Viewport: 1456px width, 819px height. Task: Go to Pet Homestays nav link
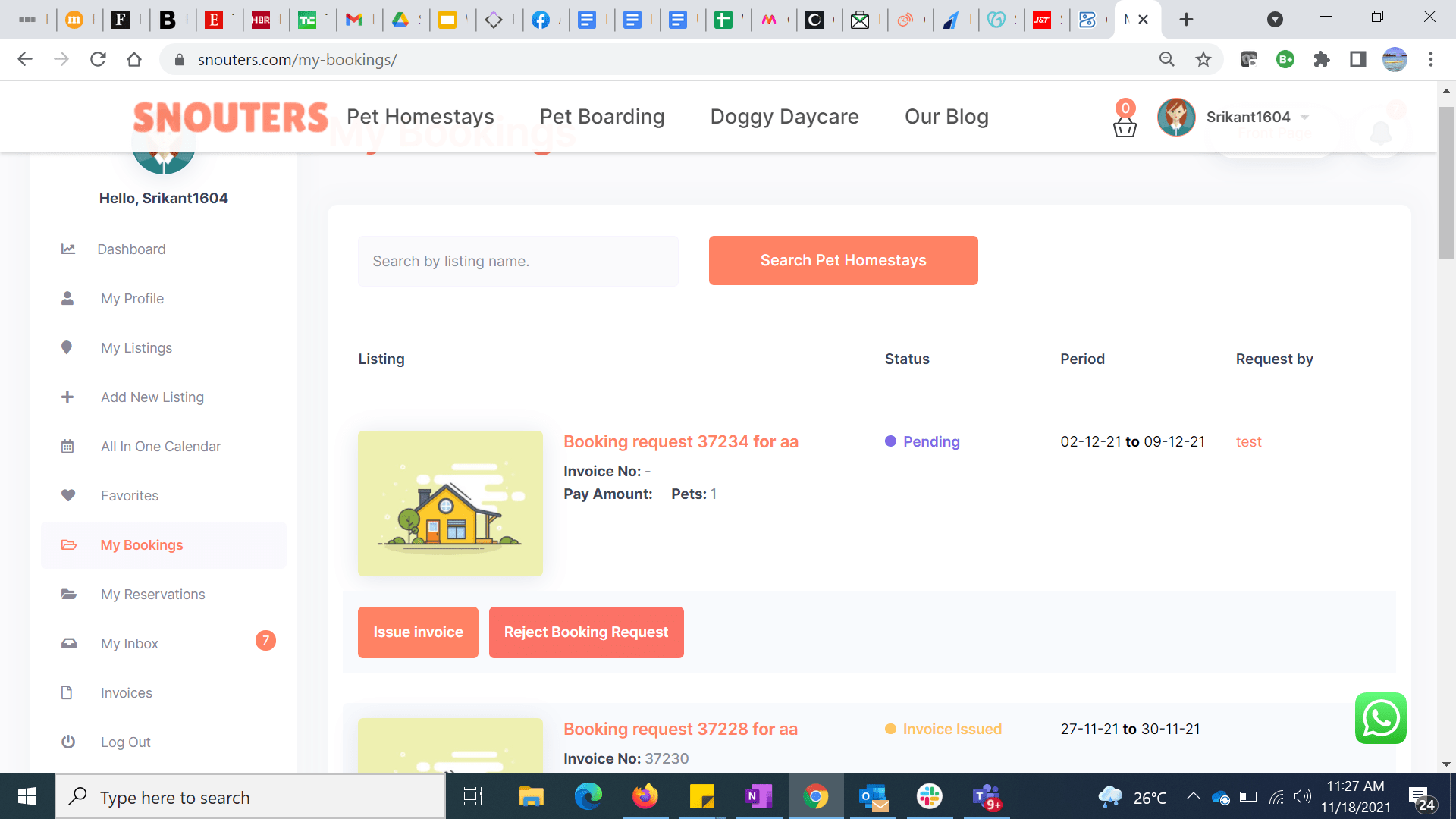pyautogui.click(x=420, y=117)
